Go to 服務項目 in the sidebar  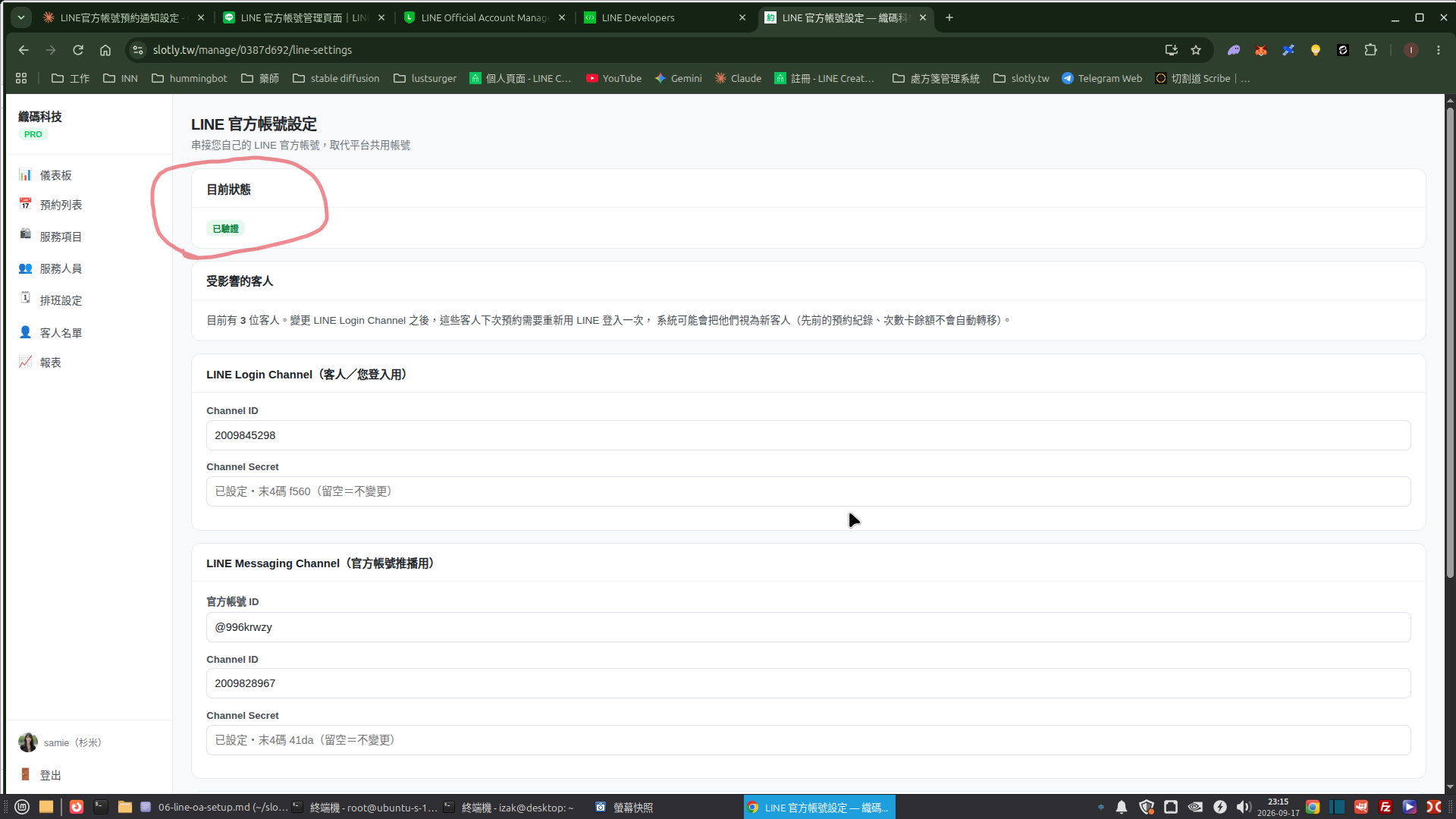(51, 237)
